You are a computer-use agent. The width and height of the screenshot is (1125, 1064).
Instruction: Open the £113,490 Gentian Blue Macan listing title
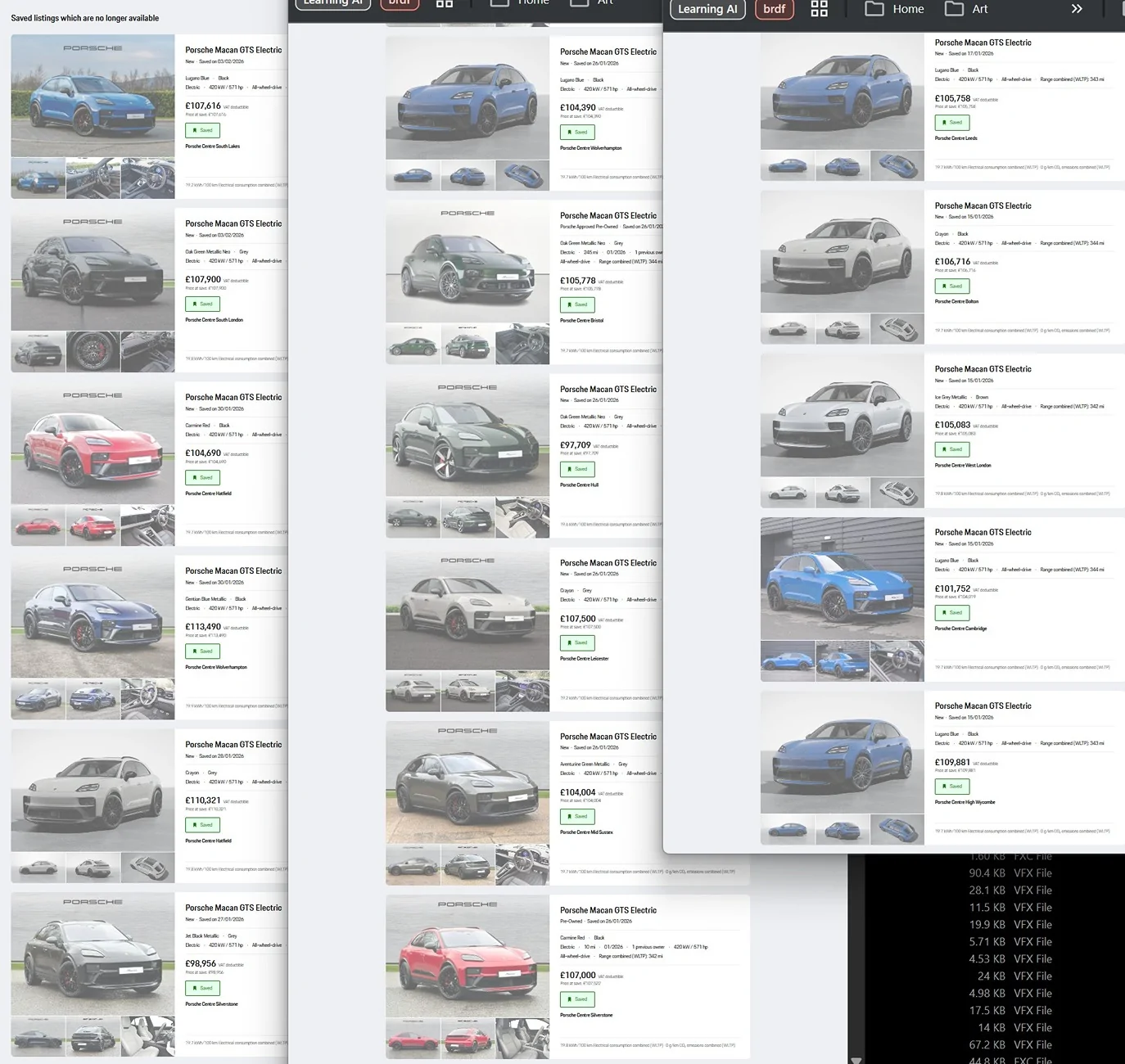tap(233, 571)
